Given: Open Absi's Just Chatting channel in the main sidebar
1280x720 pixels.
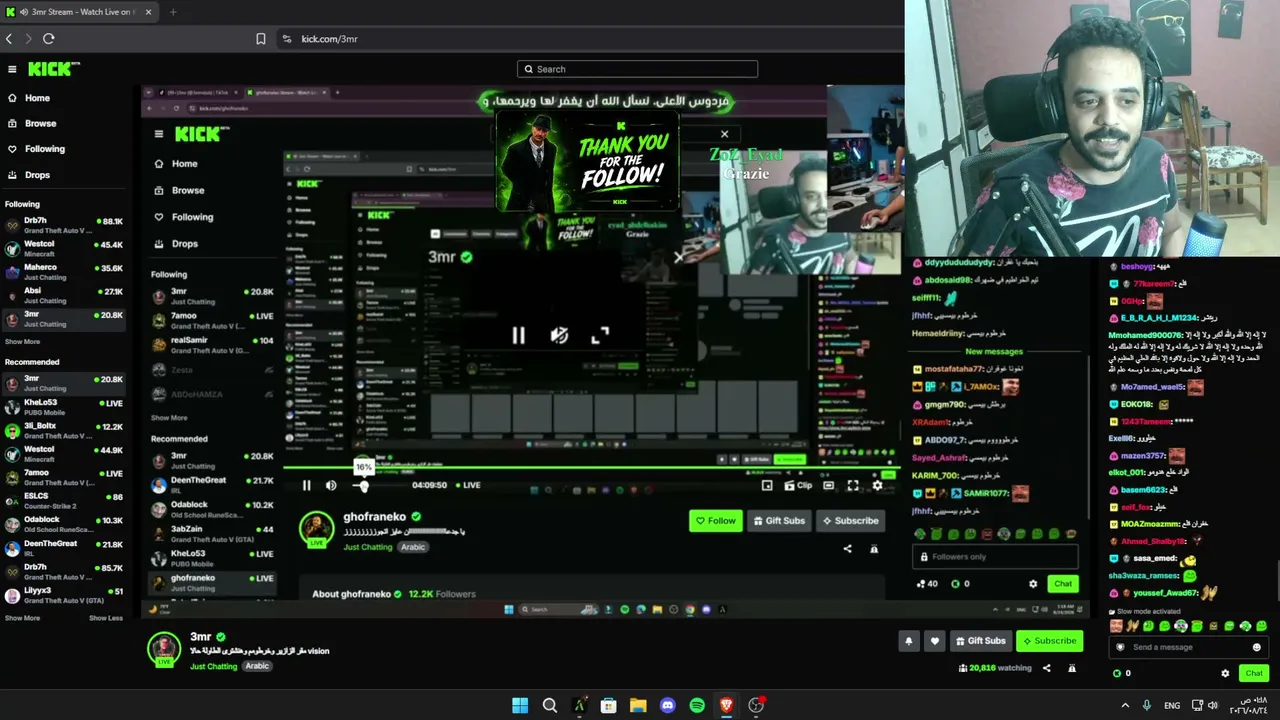Looking at the screenshot, I should [x=65, y=296].
